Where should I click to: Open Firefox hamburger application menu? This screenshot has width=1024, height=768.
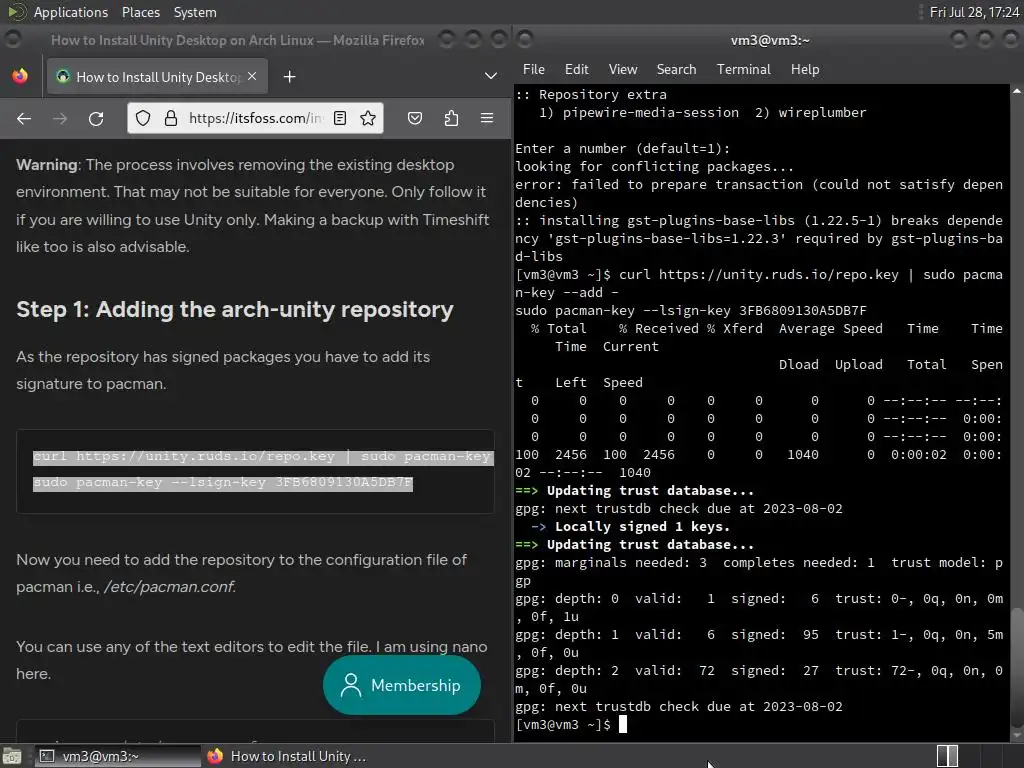tap(487, 118)
